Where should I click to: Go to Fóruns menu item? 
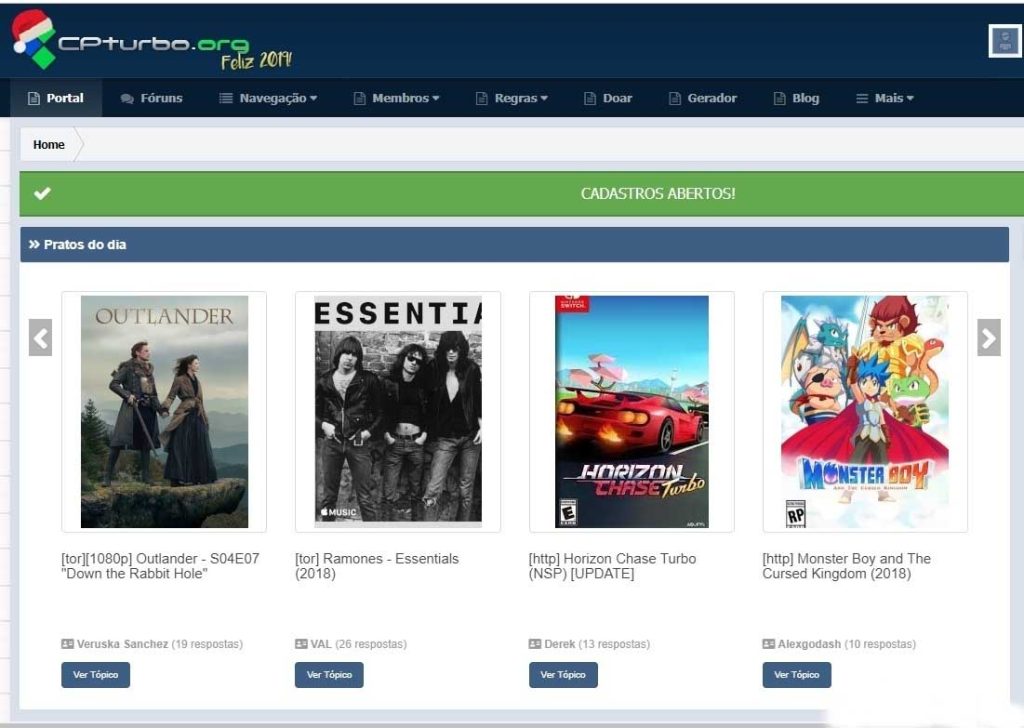(x=152, y=98)
